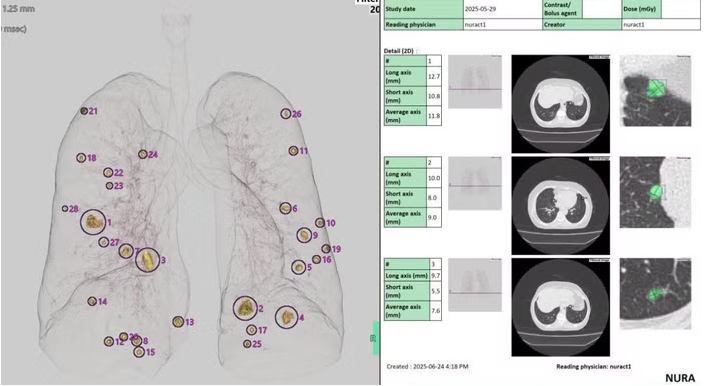Select nodule marker 3 in the lung rendering
The image size is (712, 386).
click(147, 260)
